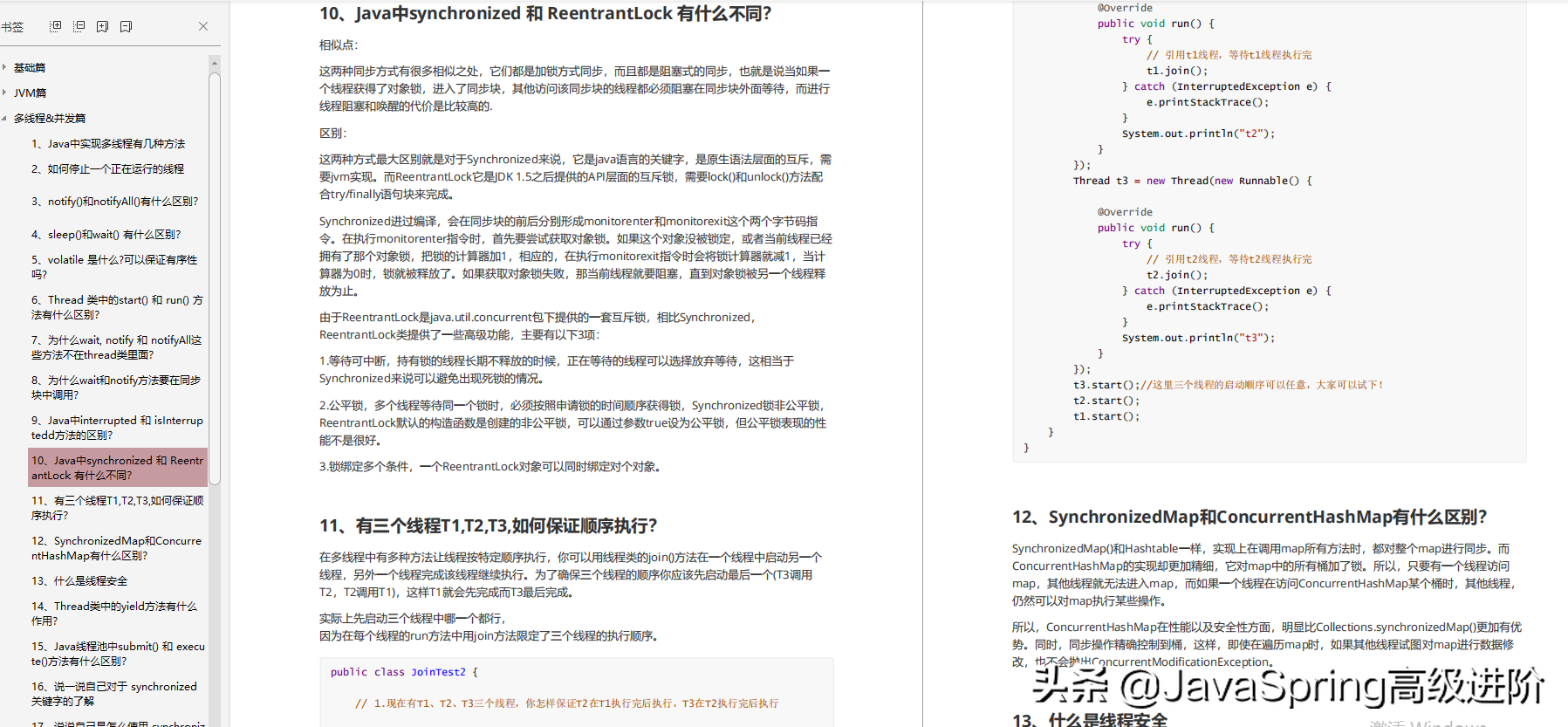Close the 书签 bookmarks panel
This screenshot has height=727, width=1568.
tap(203, 26)
